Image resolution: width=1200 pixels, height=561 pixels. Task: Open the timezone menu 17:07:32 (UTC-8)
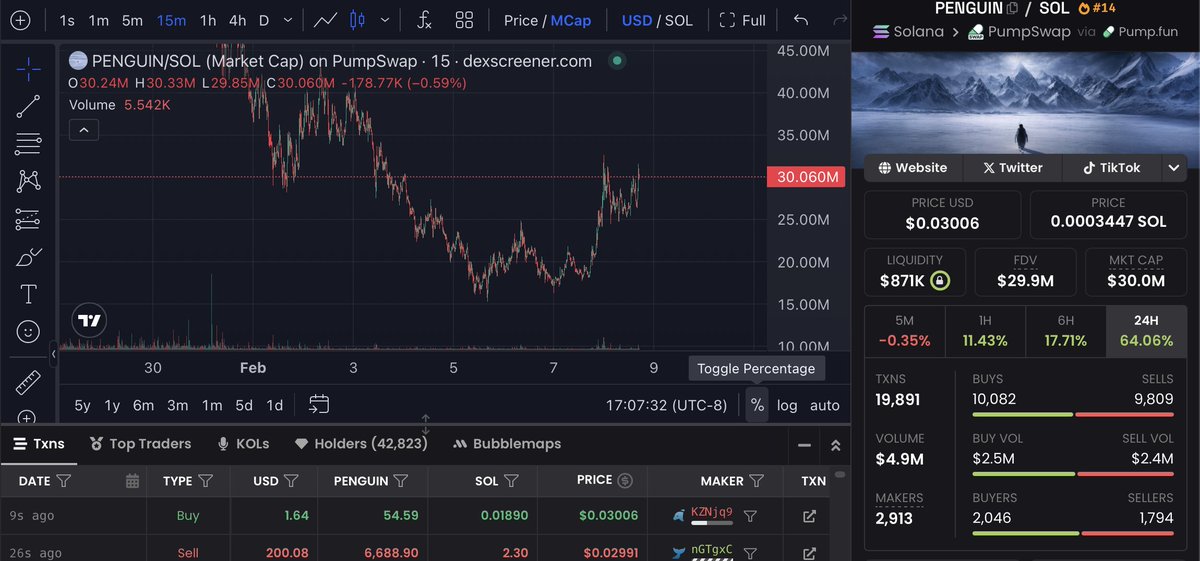point(668,405)
